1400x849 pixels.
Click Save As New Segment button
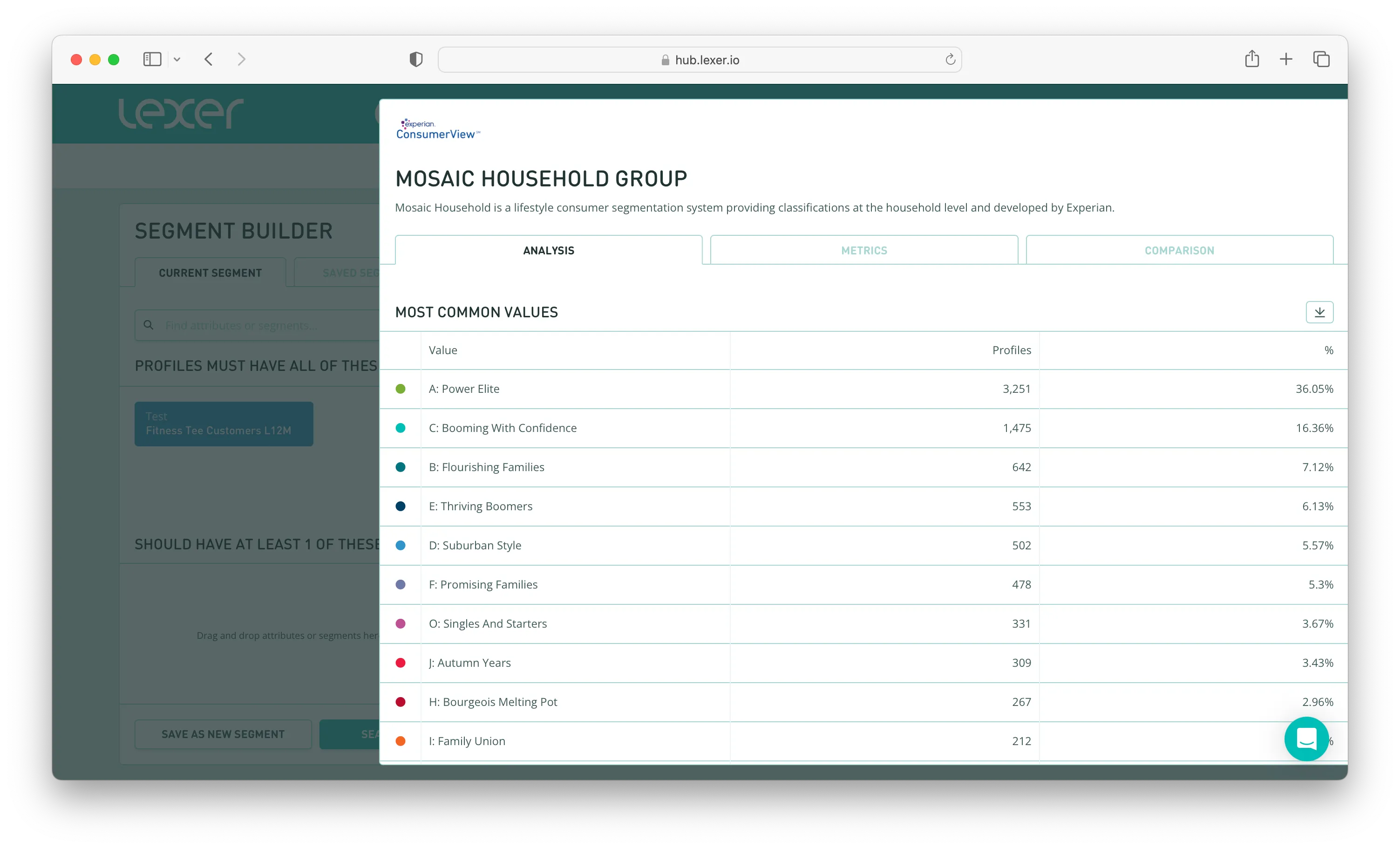(223, 734)
